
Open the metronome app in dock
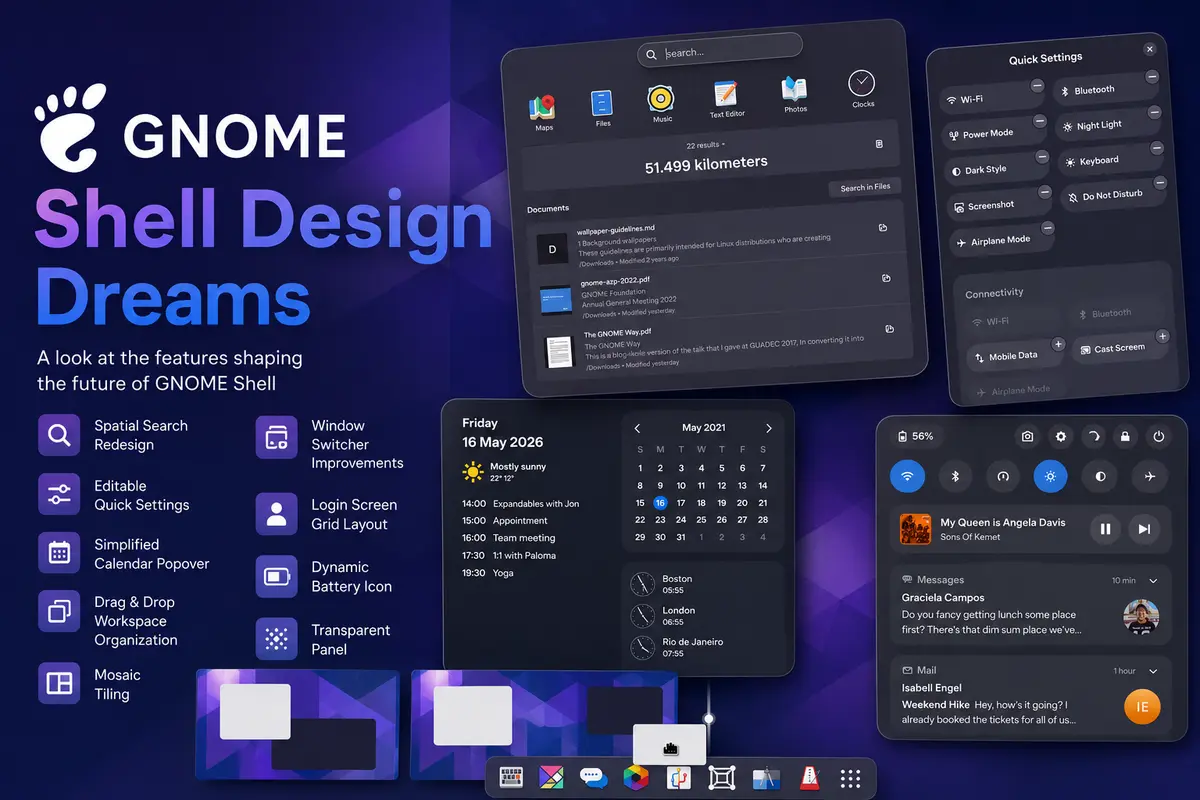coord(809,778)
